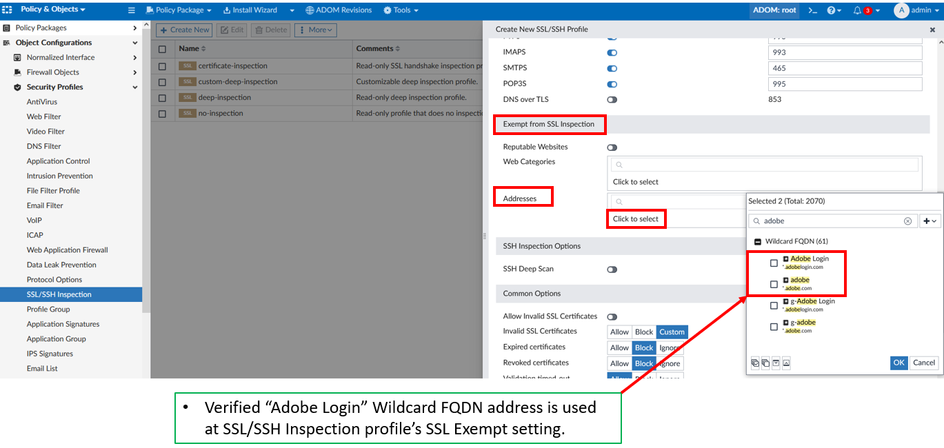This screenshot has width=944, height=448.
Task: Open dropdown arrow next to Install Wizard
Action: [291, 10]
